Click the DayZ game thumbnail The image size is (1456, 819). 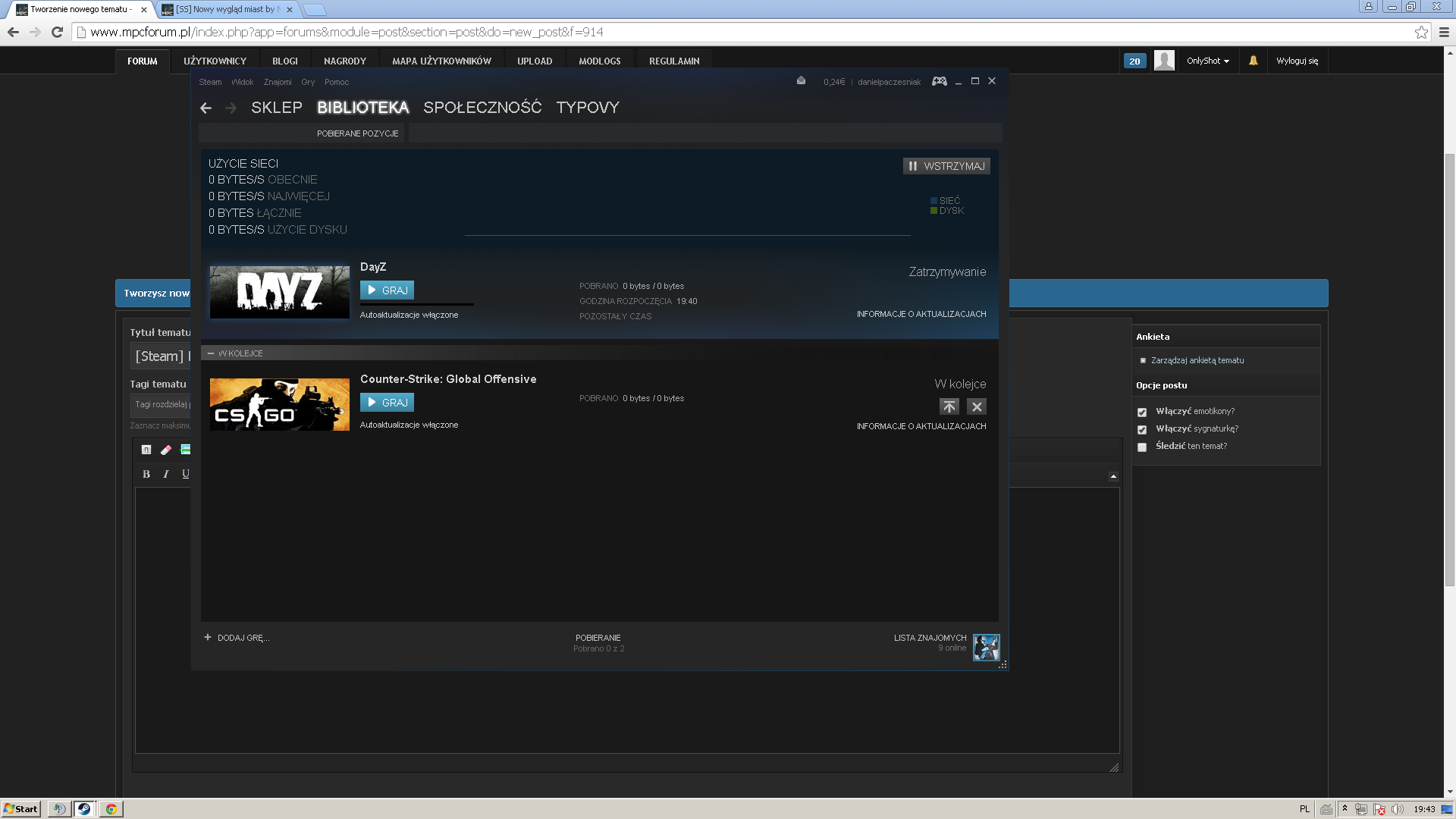click(280, 292)
